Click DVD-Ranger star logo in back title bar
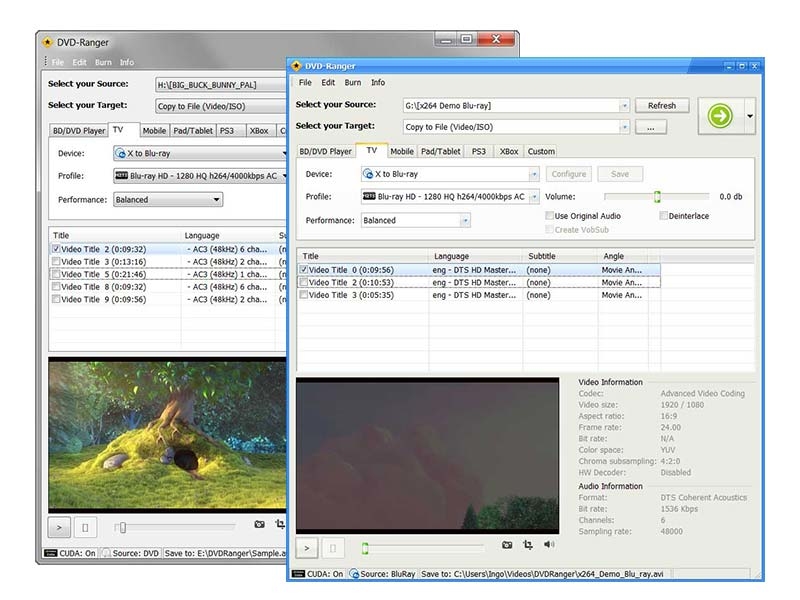Viewport: 800px width, 600px height. (x=47, y=42)
